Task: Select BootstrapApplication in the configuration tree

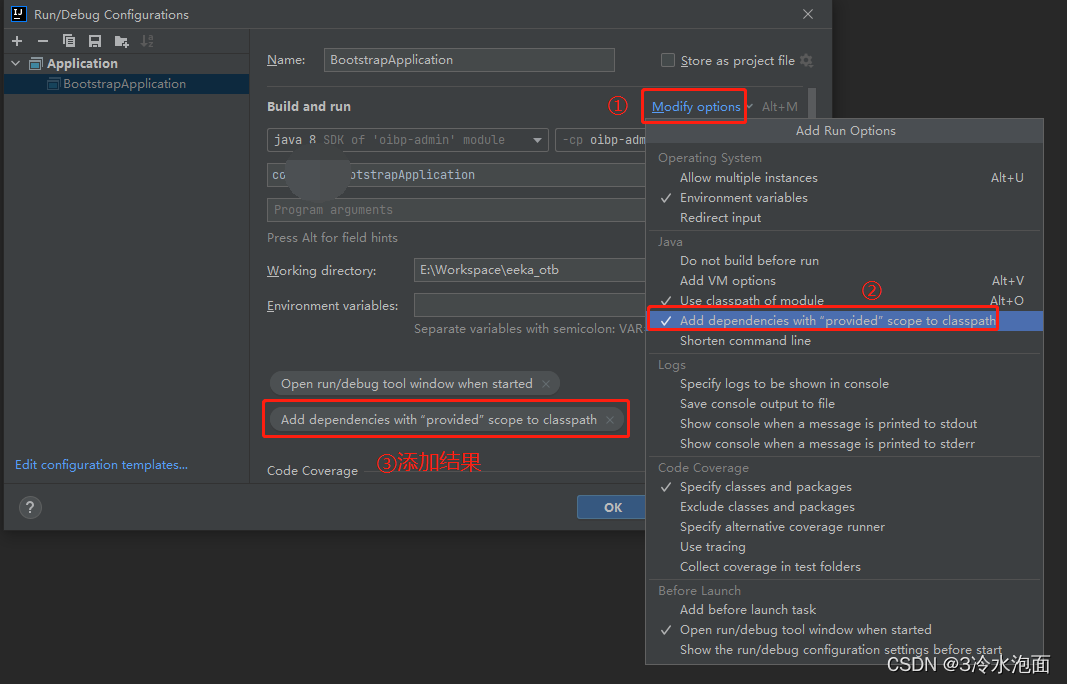Action: click(127, 84)
